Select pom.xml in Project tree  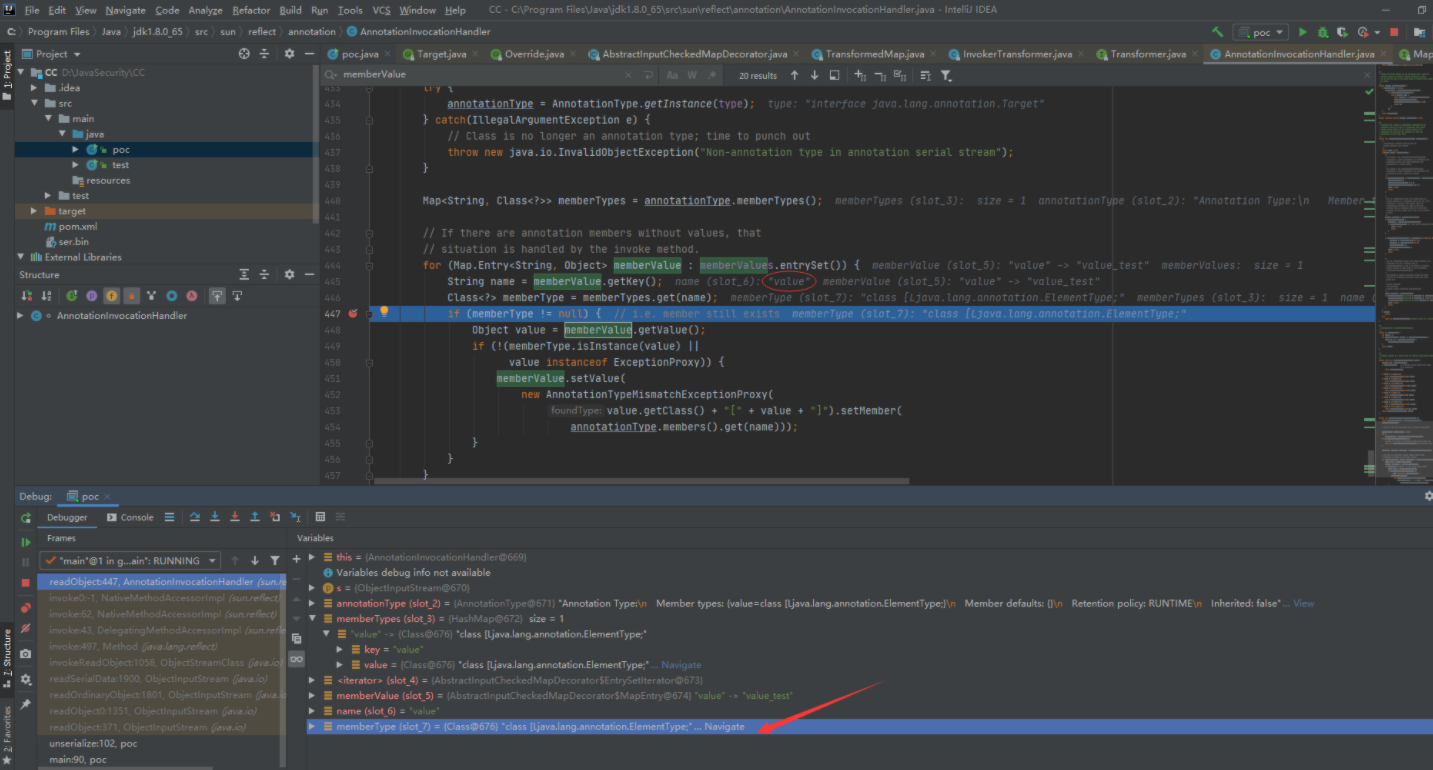tap(77, 226)
